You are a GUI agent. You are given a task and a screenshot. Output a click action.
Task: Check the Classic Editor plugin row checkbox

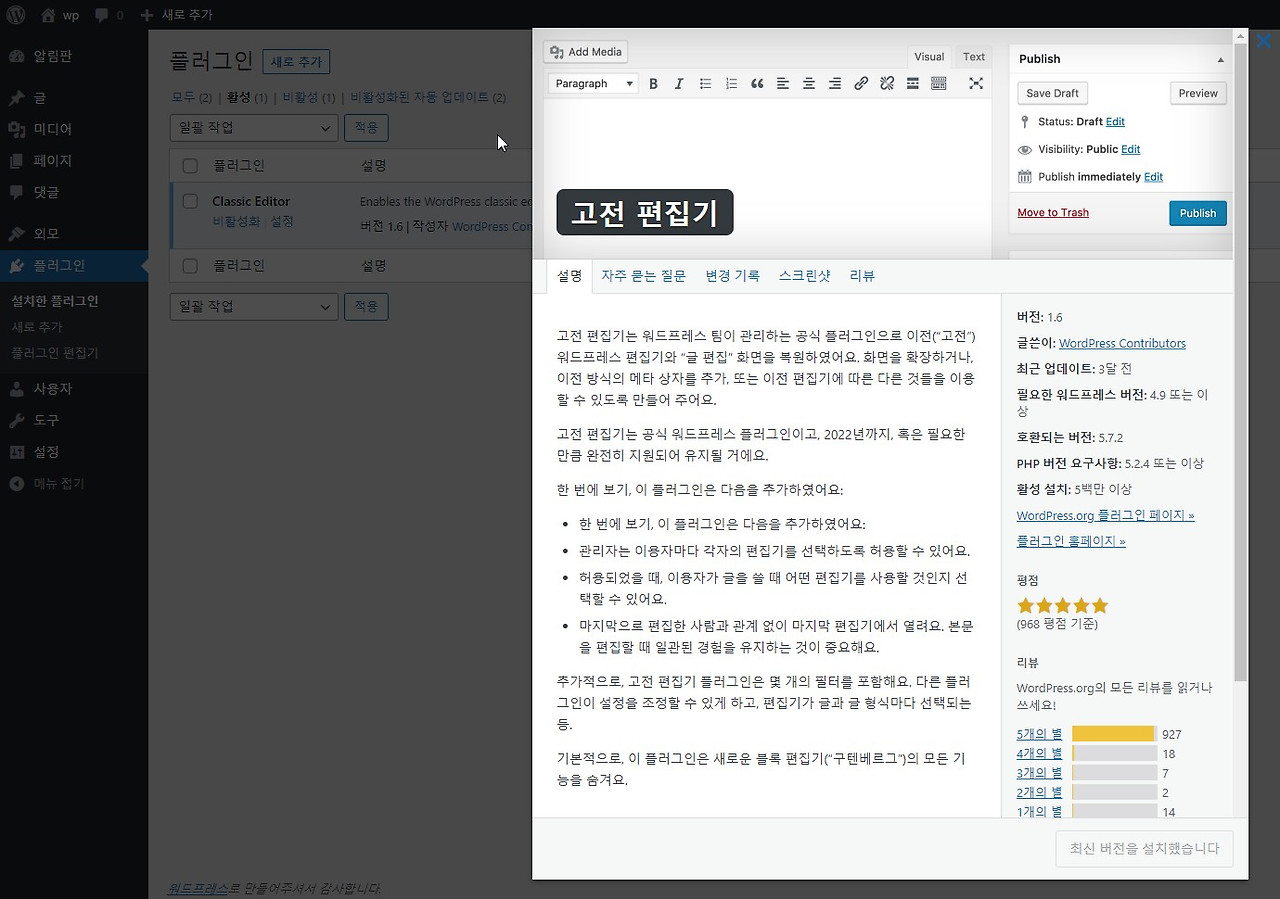(190, 201)
